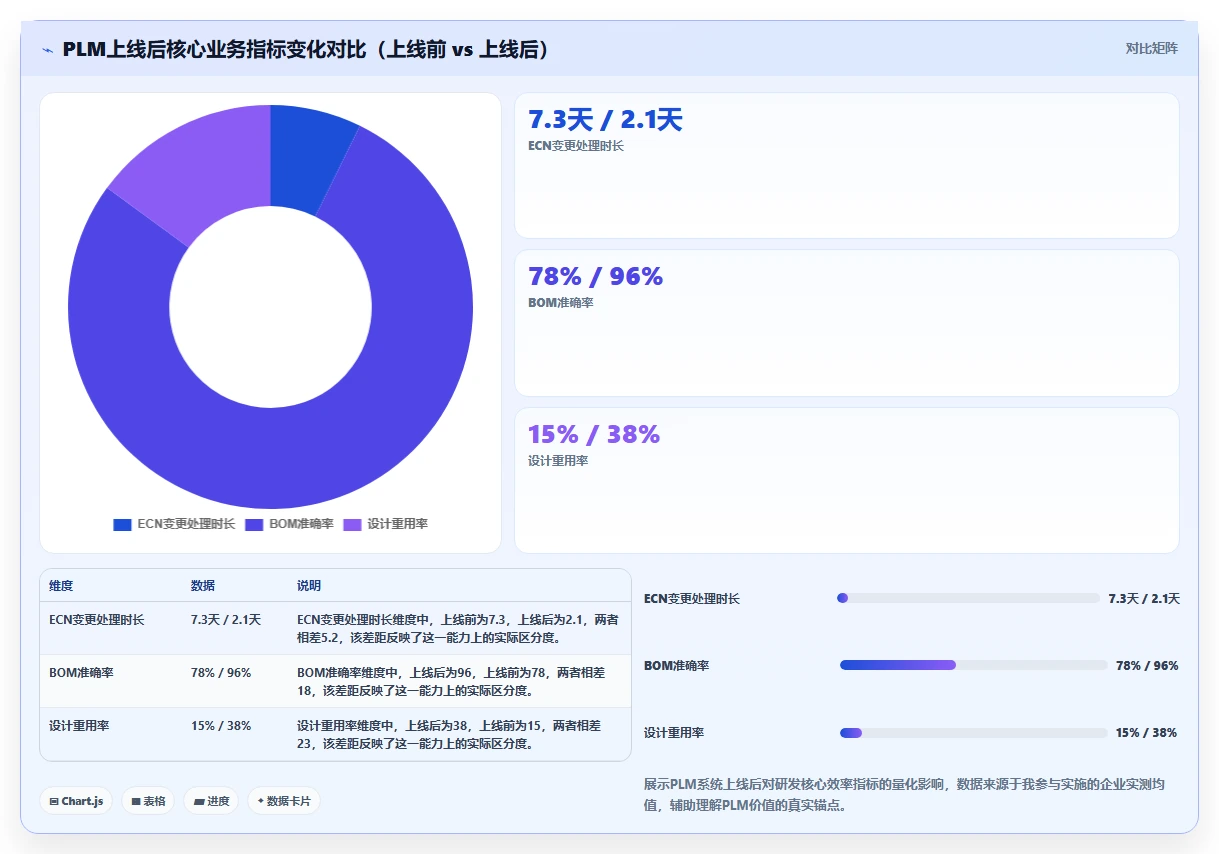Click the 对比矩阵 label in the header
The width and height of the screenshot is (1219, 854).
pyautogui.click(x=1151, y=49)
